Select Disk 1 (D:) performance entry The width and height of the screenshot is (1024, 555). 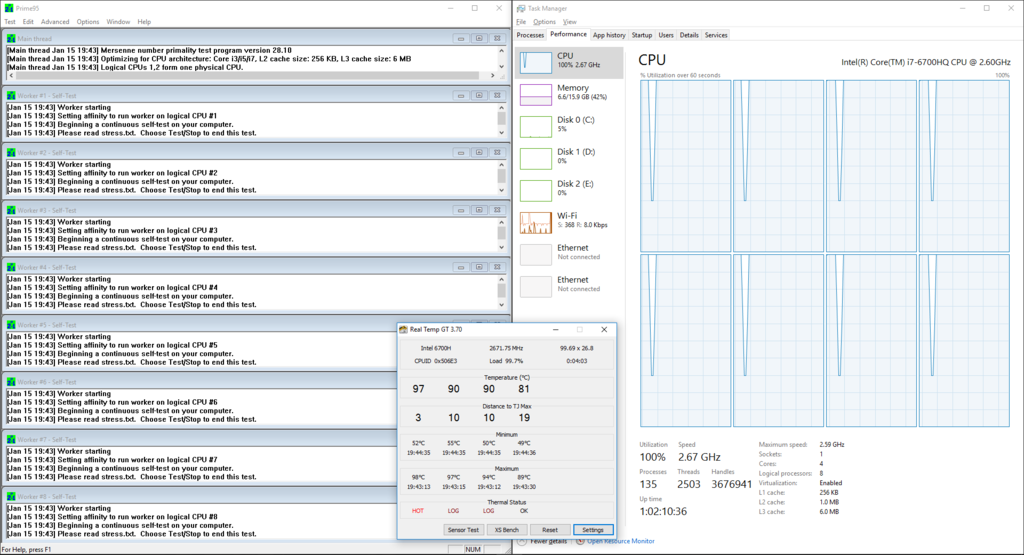click(569, 158)
